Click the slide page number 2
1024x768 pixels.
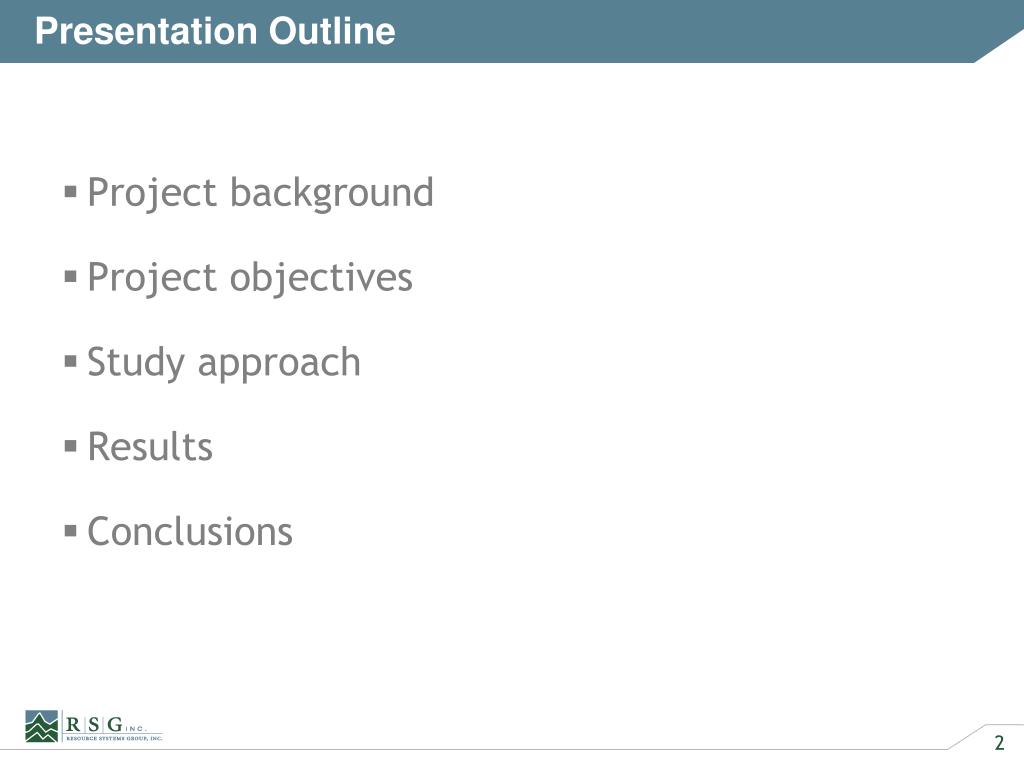[999, 743]
